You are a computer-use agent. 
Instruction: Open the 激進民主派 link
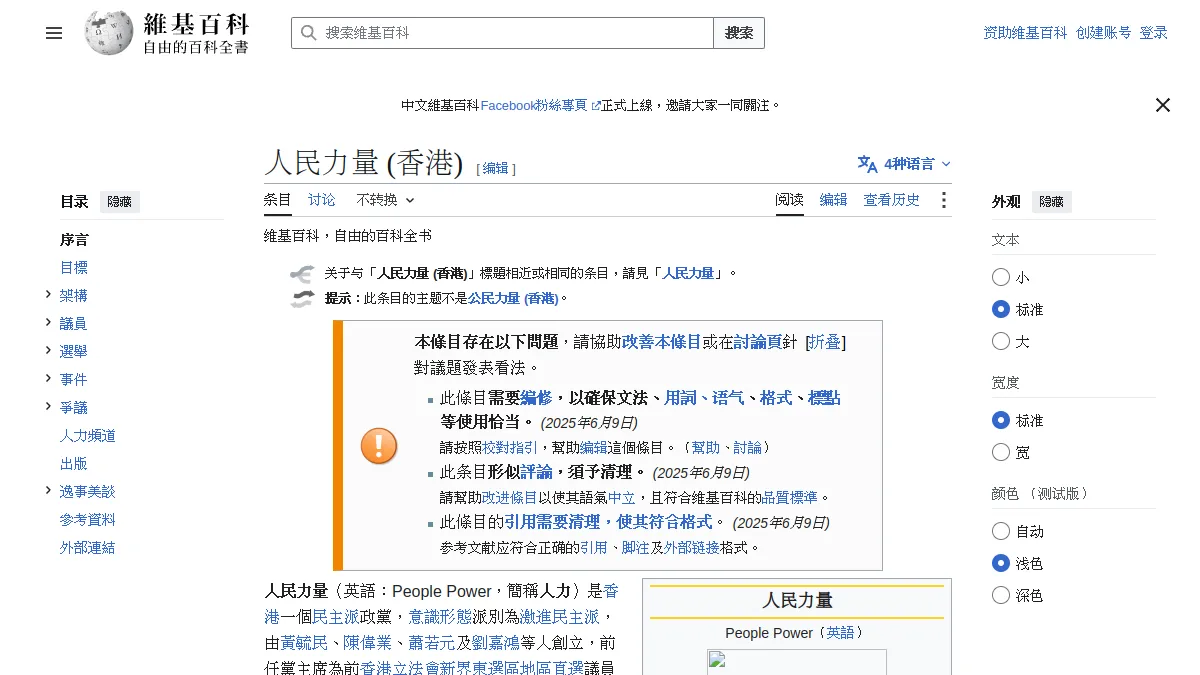[559, 617]
